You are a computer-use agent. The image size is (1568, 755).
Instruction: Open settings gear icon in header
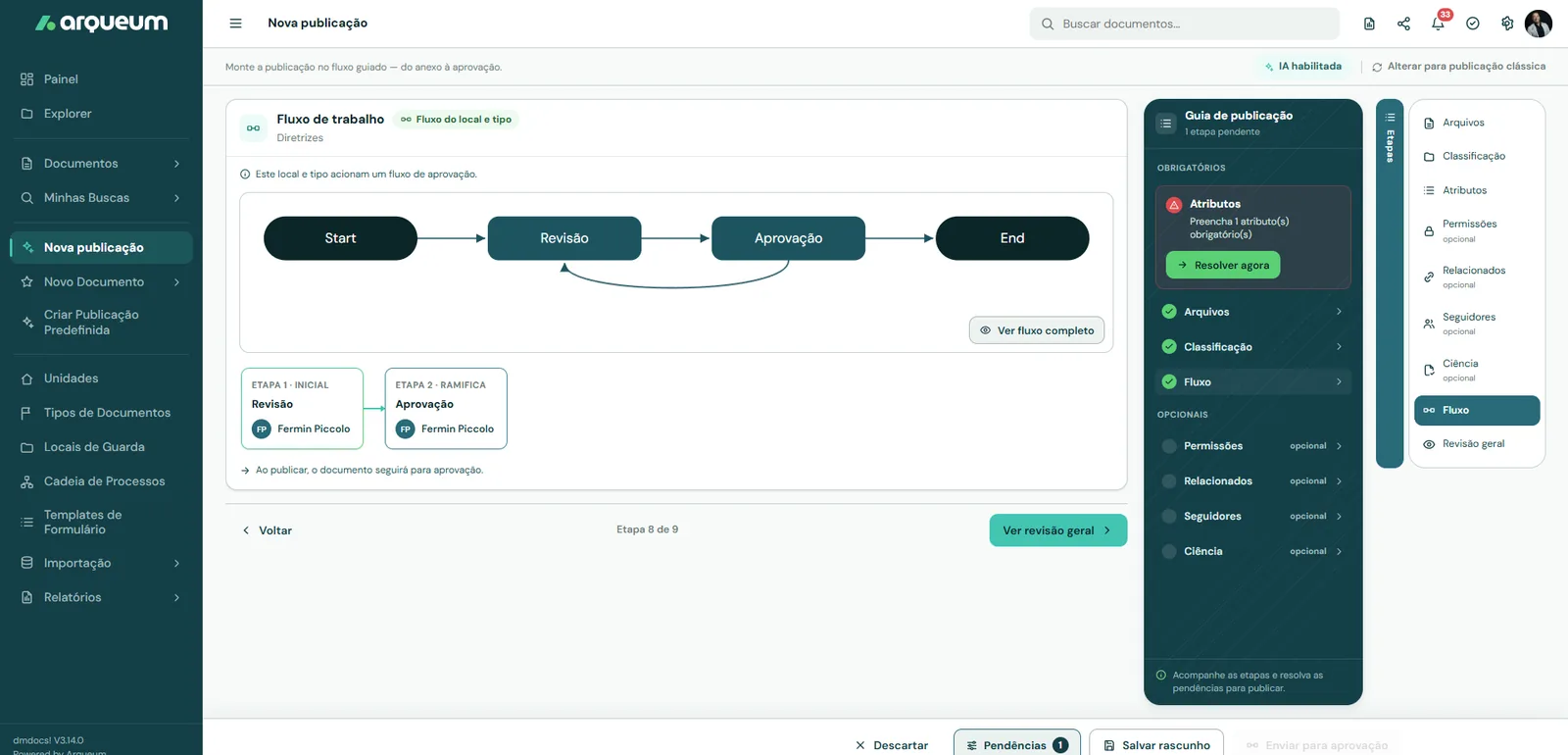click(x=1507, y=24)
